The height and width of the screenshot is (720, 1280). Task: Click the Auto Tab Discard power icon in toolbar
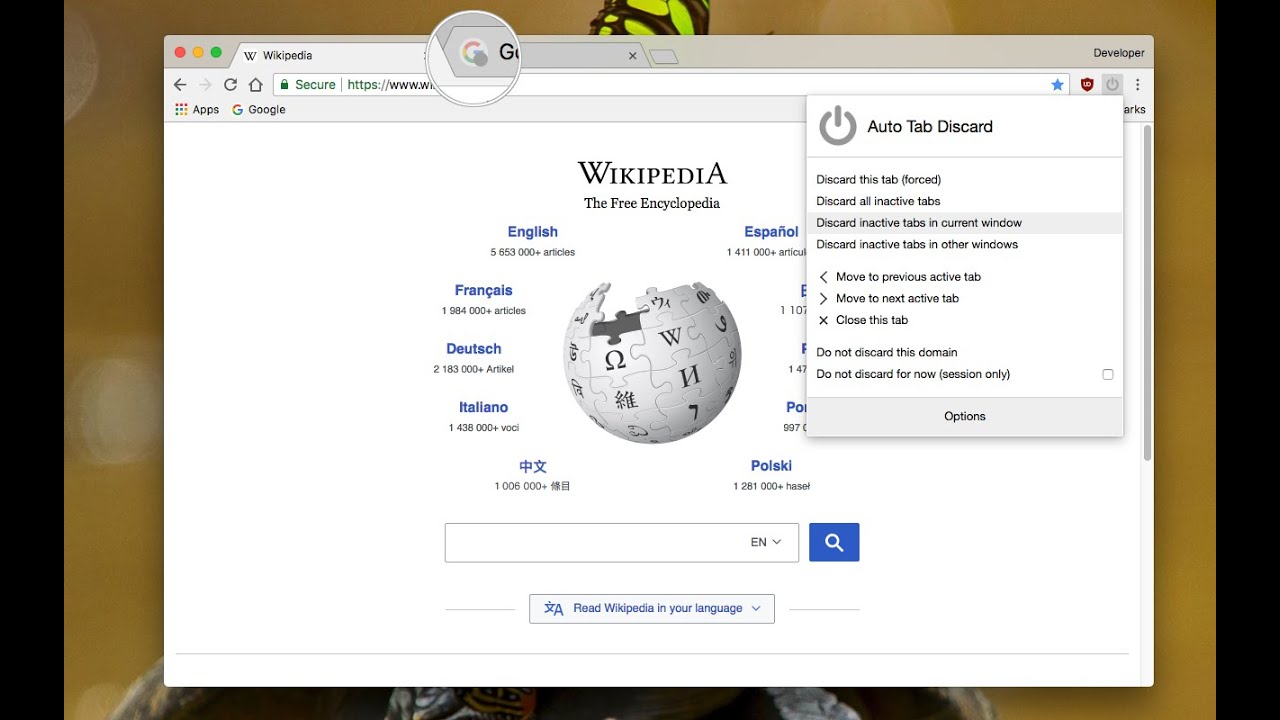pyautogui.click(x=1112, y=85)
